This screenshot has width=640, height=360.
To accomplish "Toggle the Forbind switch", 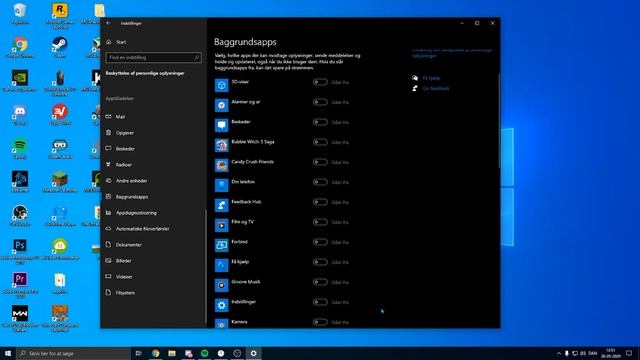I will (320, 242).
